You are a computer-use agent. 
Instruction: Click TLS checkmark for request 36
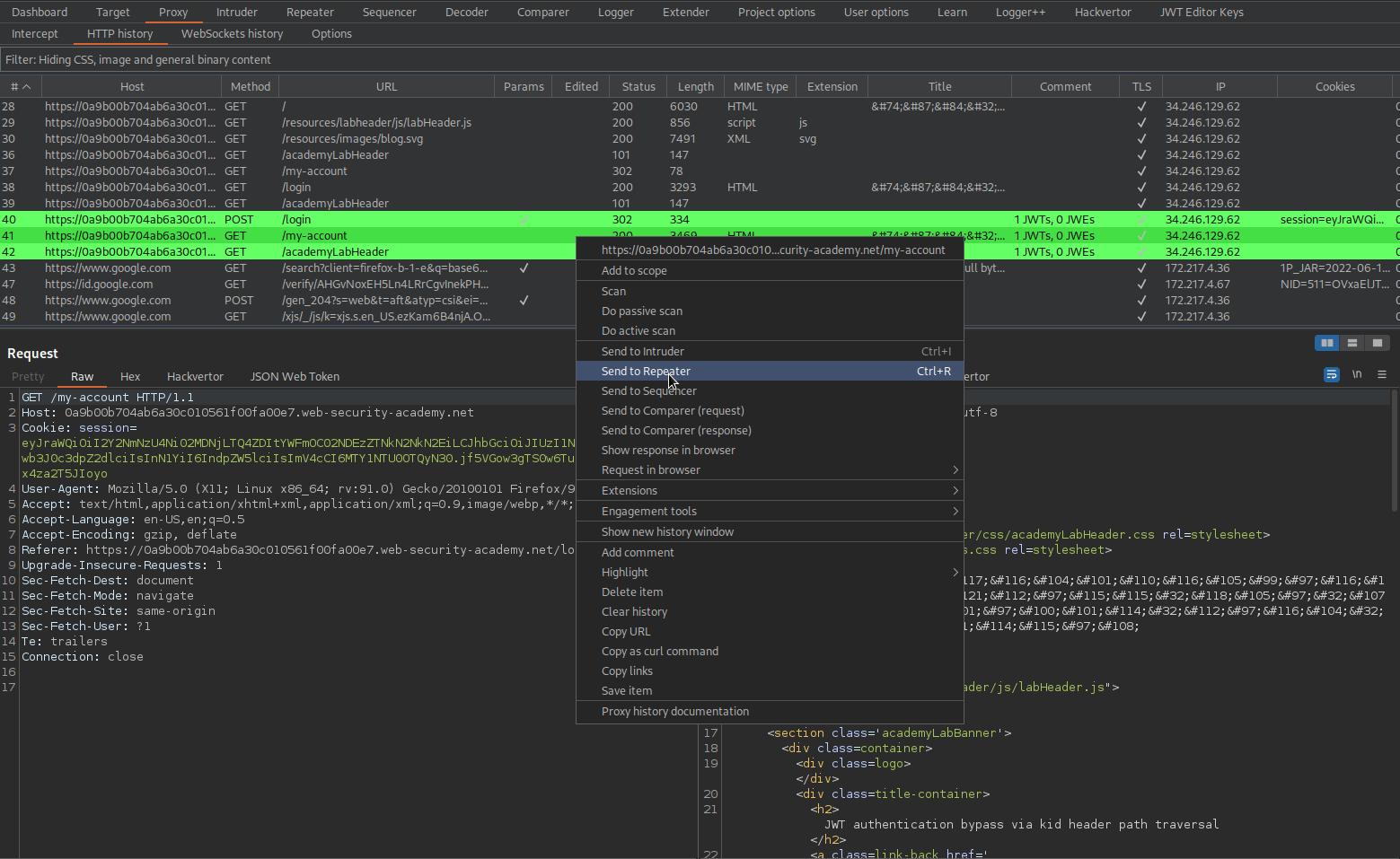[1141, 155]
